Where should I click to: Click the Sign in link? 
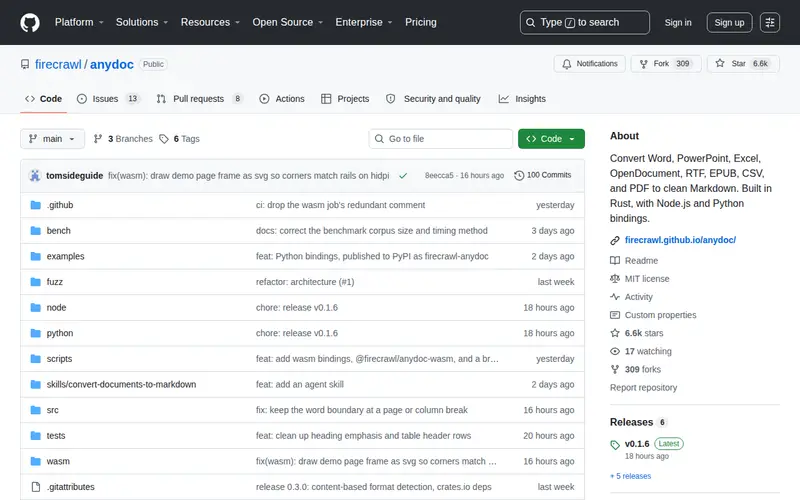[x=678, y=22]
